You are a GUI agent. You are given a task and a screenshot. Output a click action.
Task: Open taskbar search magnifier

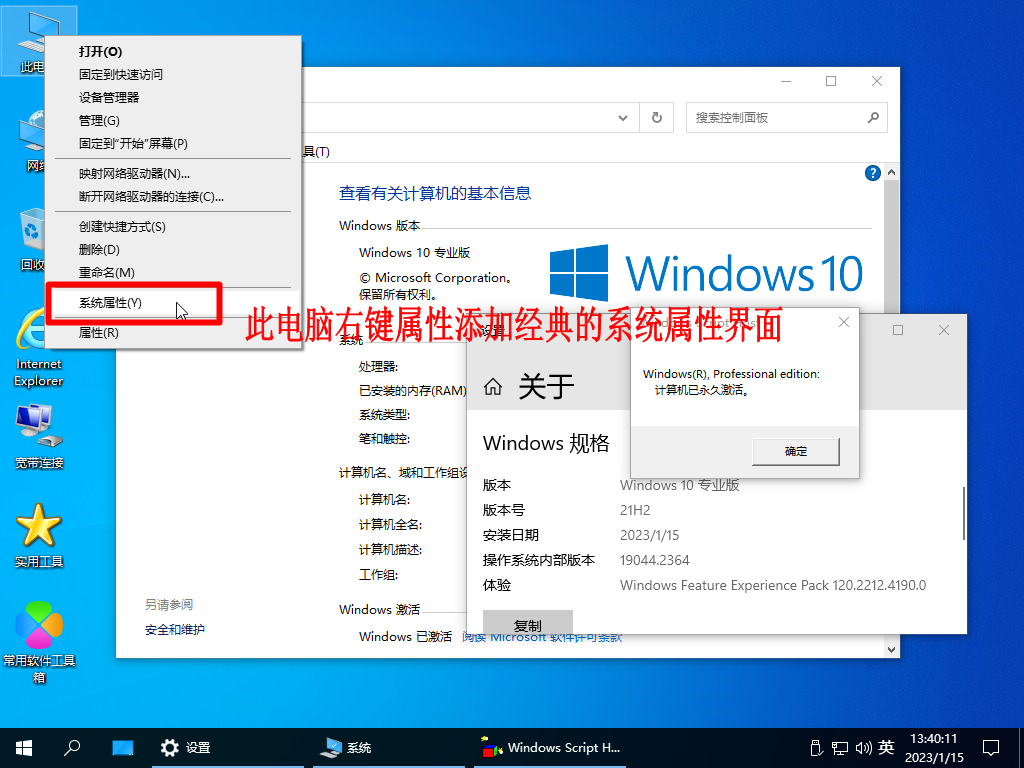pos(72,748)
